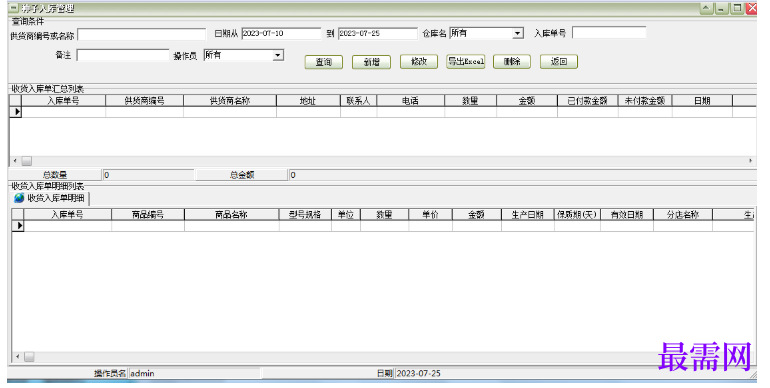Click the 日期从 start date field
Viewport: 770px width, 388px height.
coord(281,33)
